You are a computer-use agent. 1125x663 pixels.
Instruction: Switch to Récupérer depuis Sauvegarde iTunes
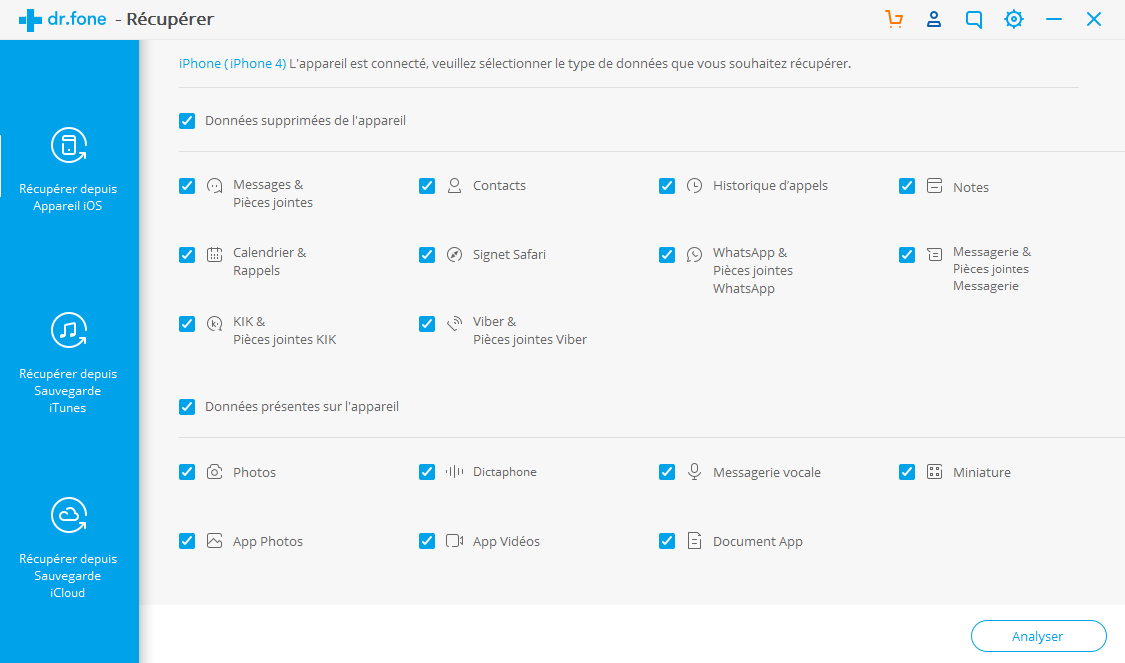(68, 363)
